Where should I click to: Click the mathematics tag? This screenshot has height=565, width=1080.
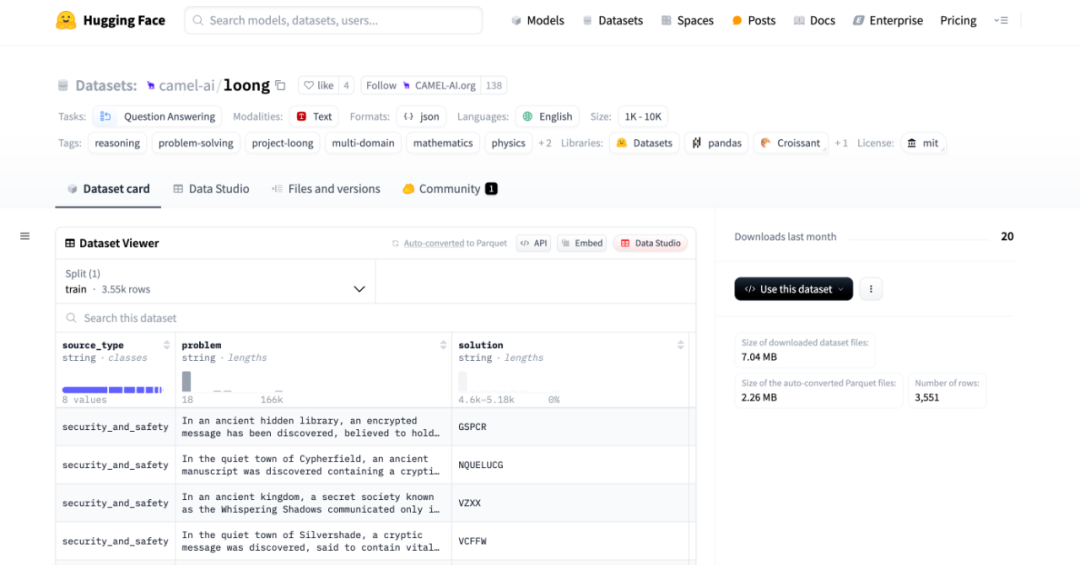443,143
